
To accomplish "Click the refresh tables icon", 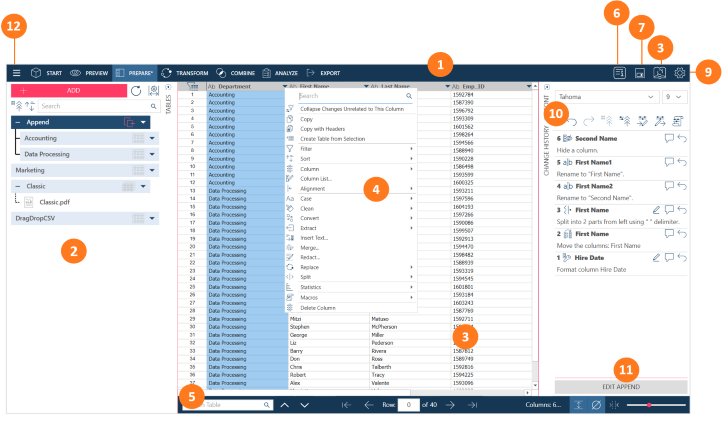I will point(136,91).
